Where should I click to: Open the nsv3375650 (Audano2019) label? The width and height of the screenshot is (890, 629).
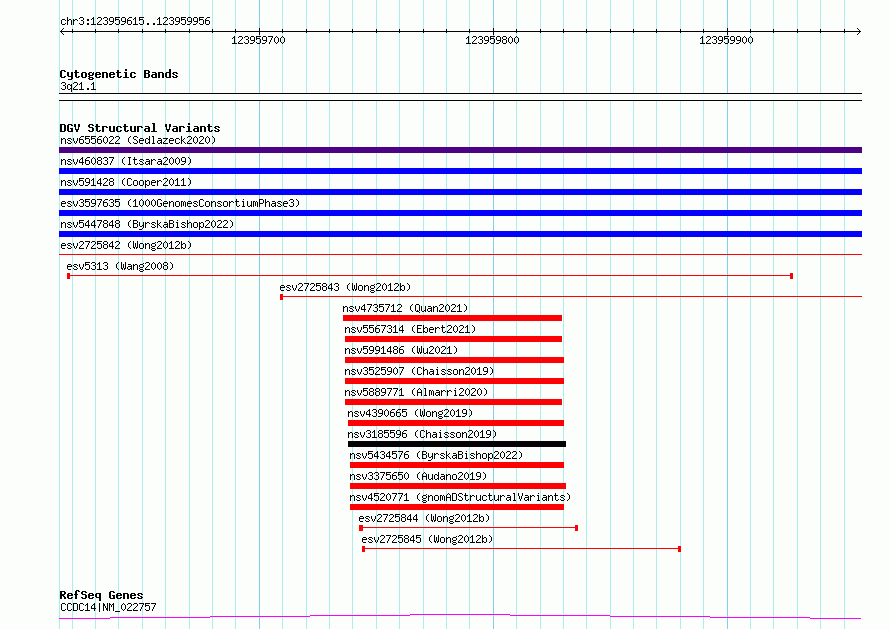point(418,476)
